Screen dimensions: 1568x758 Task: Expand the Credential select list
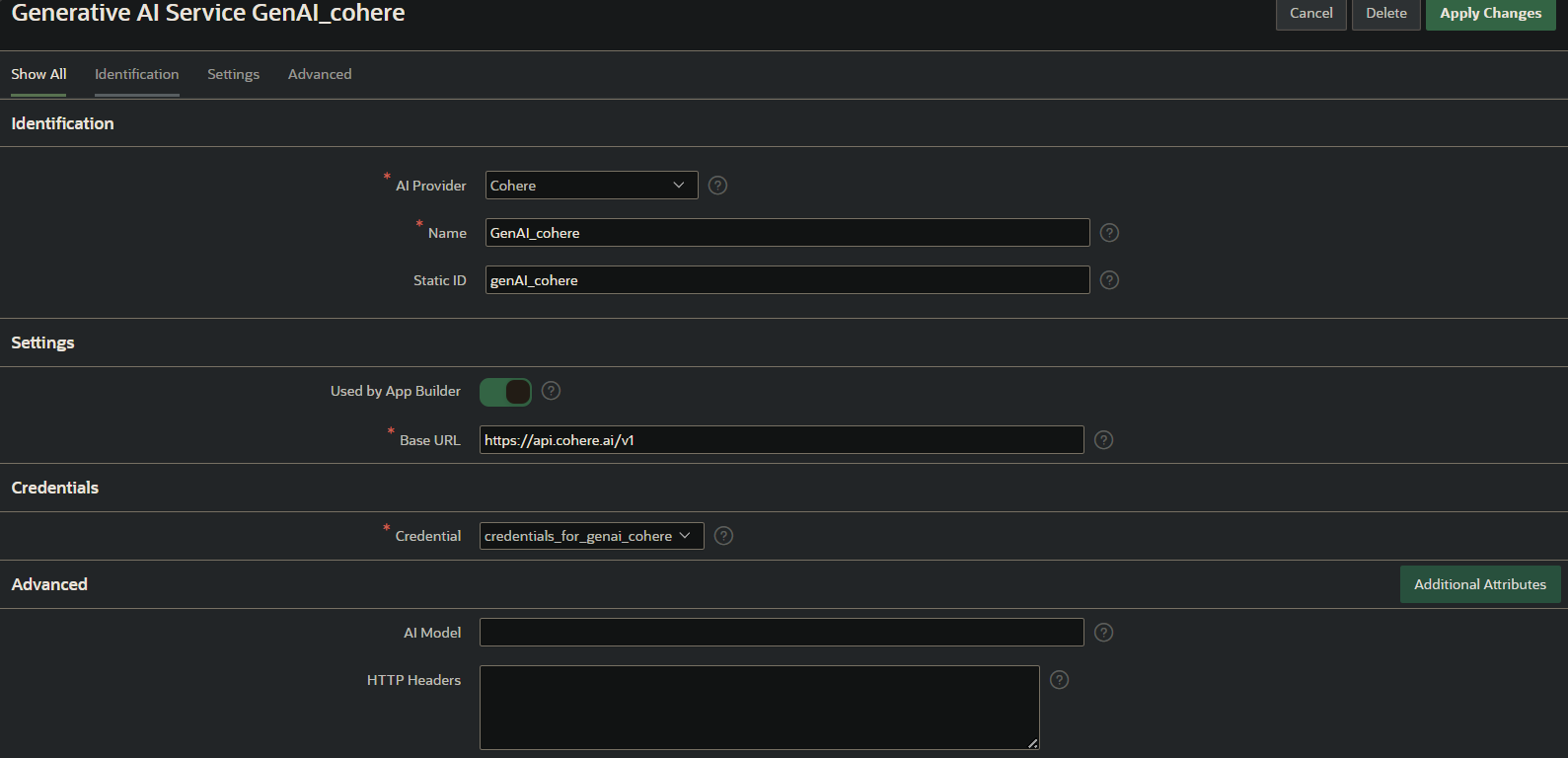coord(592,536)
